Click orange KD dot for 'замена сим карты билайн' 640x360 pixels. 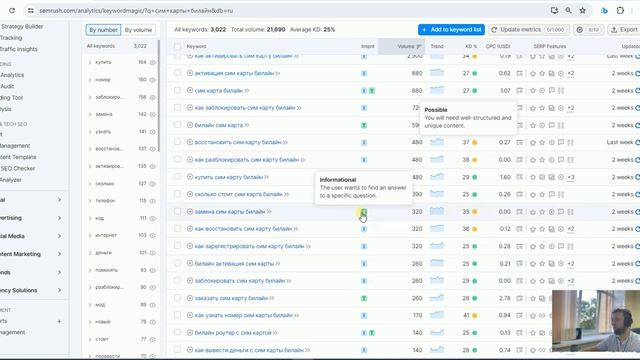pos(475,212)
